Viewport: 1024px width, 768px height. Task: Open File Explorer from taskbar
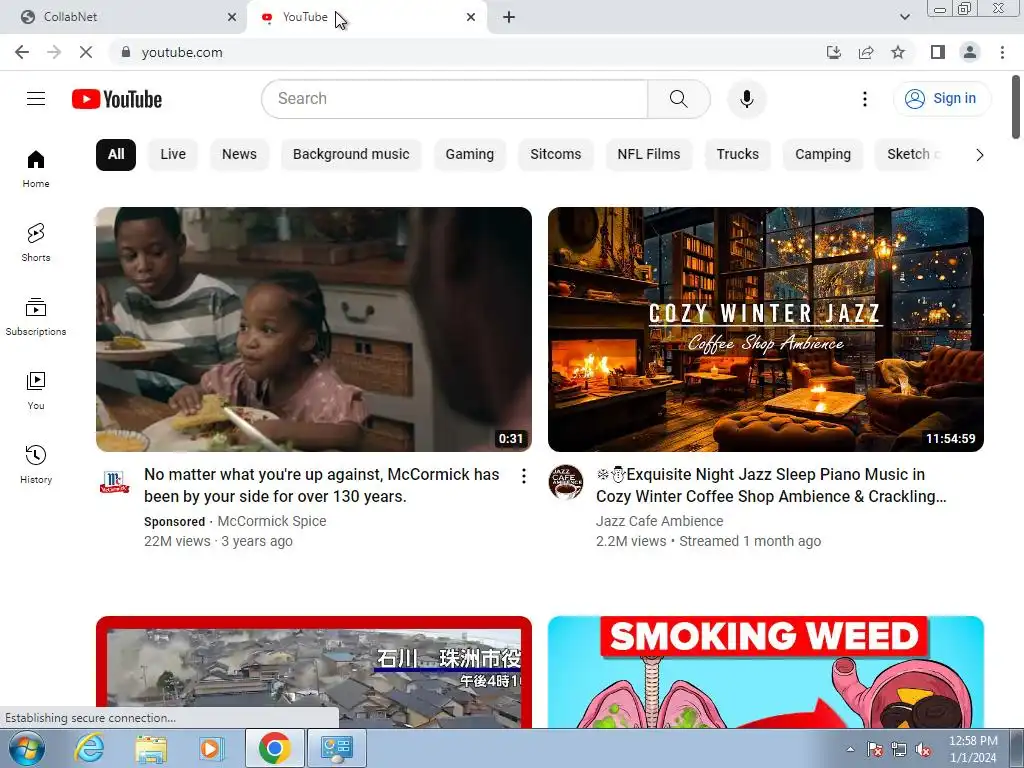pyautogui.click(x=151, y=748)
